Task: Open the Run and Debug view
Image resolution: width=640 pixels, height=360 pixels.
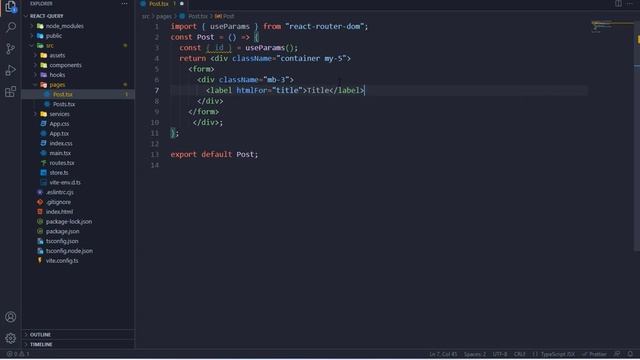Action: pos(11,70)
